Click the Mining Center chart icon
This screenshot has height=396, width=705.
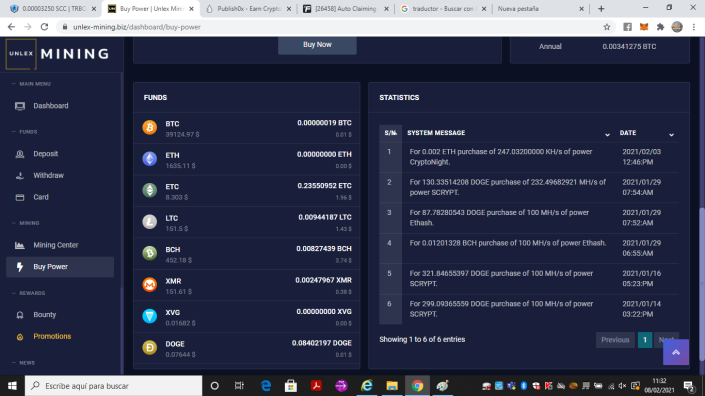tap(20, 245)
